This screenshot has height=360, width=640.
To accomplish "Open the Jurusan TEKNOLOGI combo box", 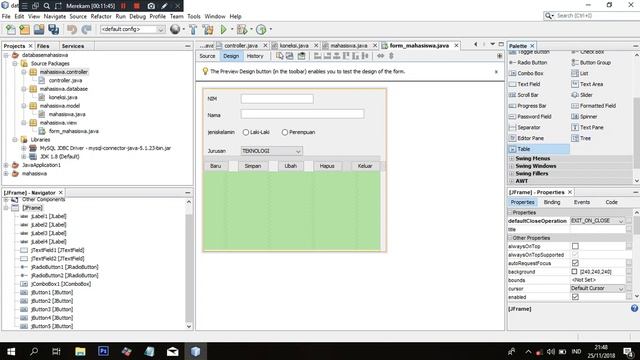I will tap(271, 151).
